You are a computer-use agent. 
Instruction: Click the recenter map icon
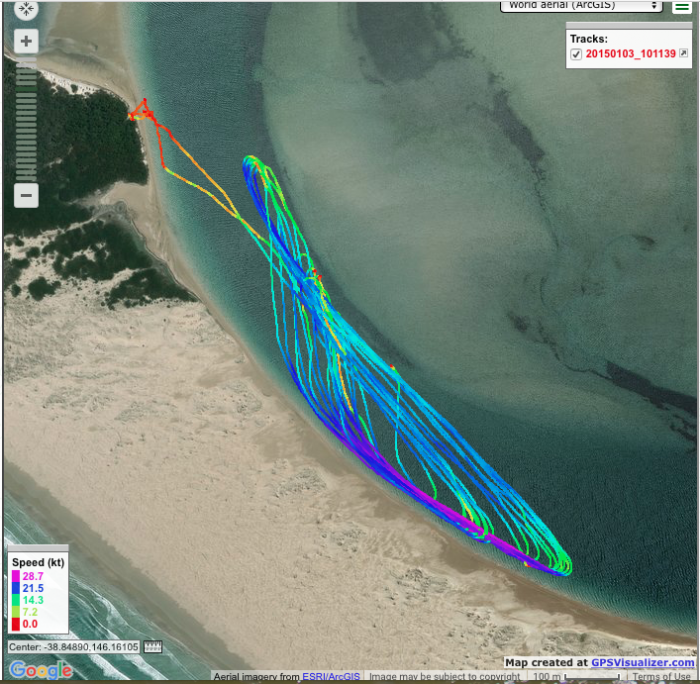pos(26,10)
